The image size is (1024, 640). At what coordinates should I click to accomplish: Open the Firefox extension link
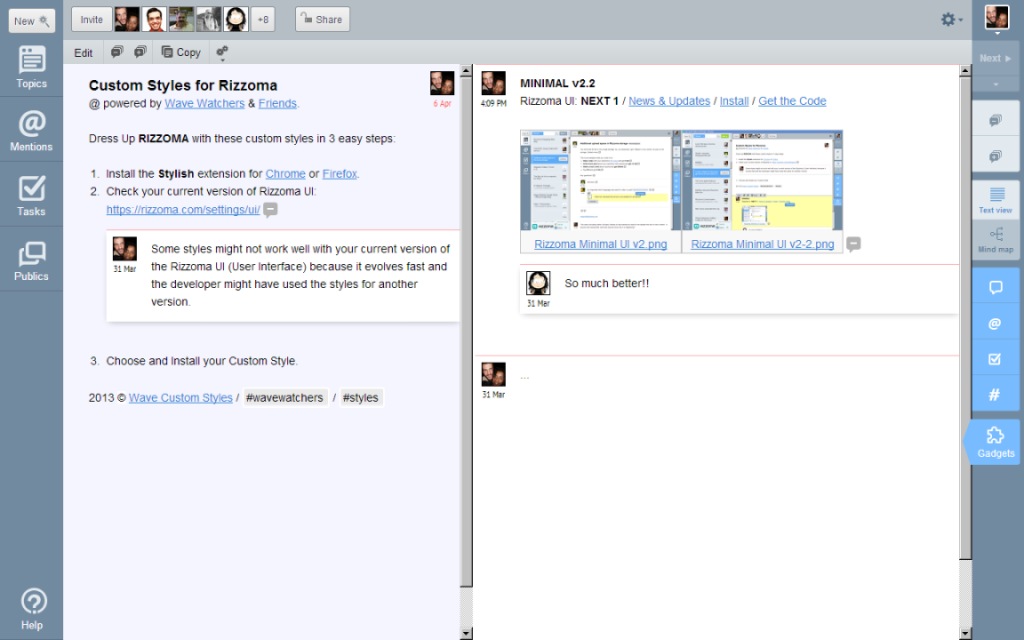(x=340, y=174)
